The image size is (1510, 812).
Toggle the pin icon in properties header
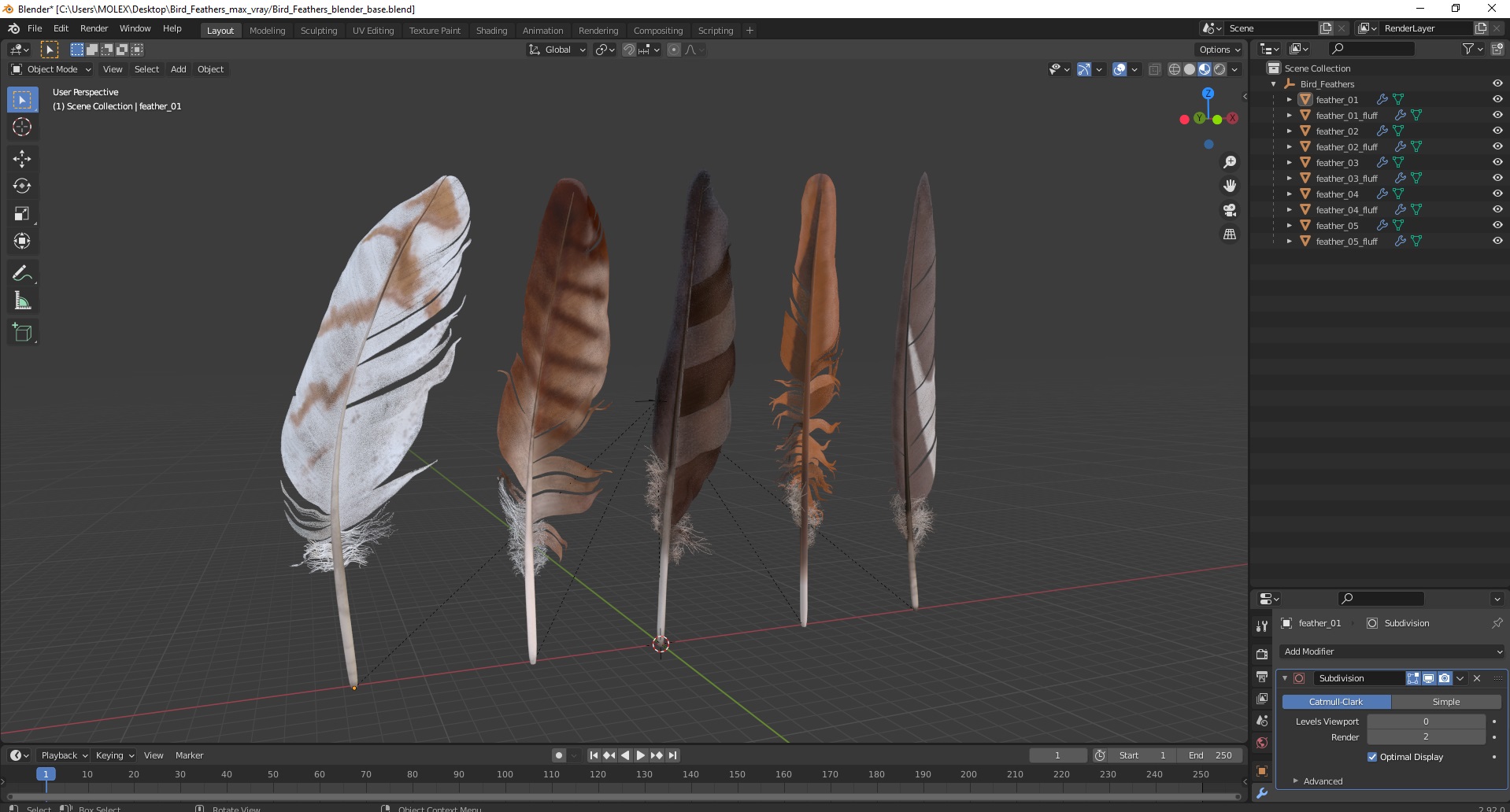pyautogui.click(x=1497, y=623)
